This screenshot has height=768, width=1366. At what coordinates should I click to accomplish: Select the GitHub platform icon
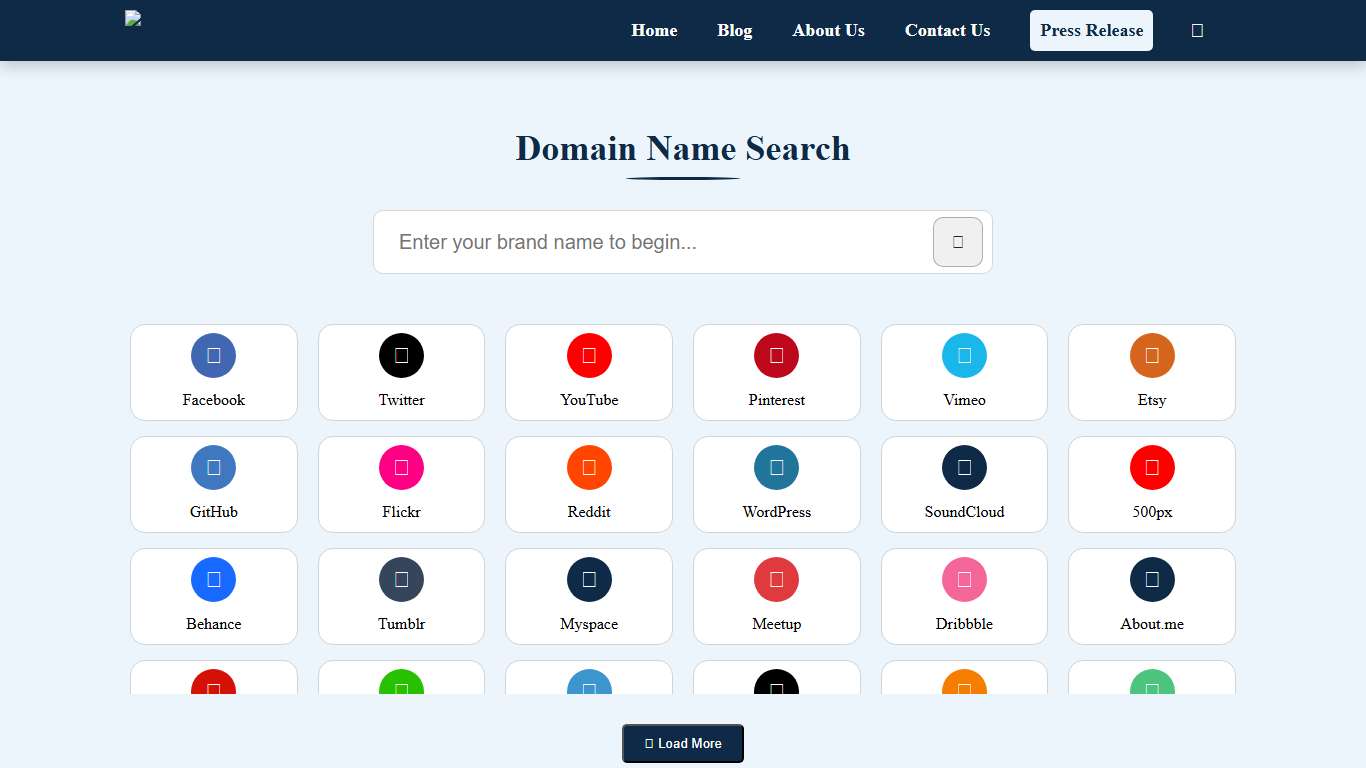213,467
